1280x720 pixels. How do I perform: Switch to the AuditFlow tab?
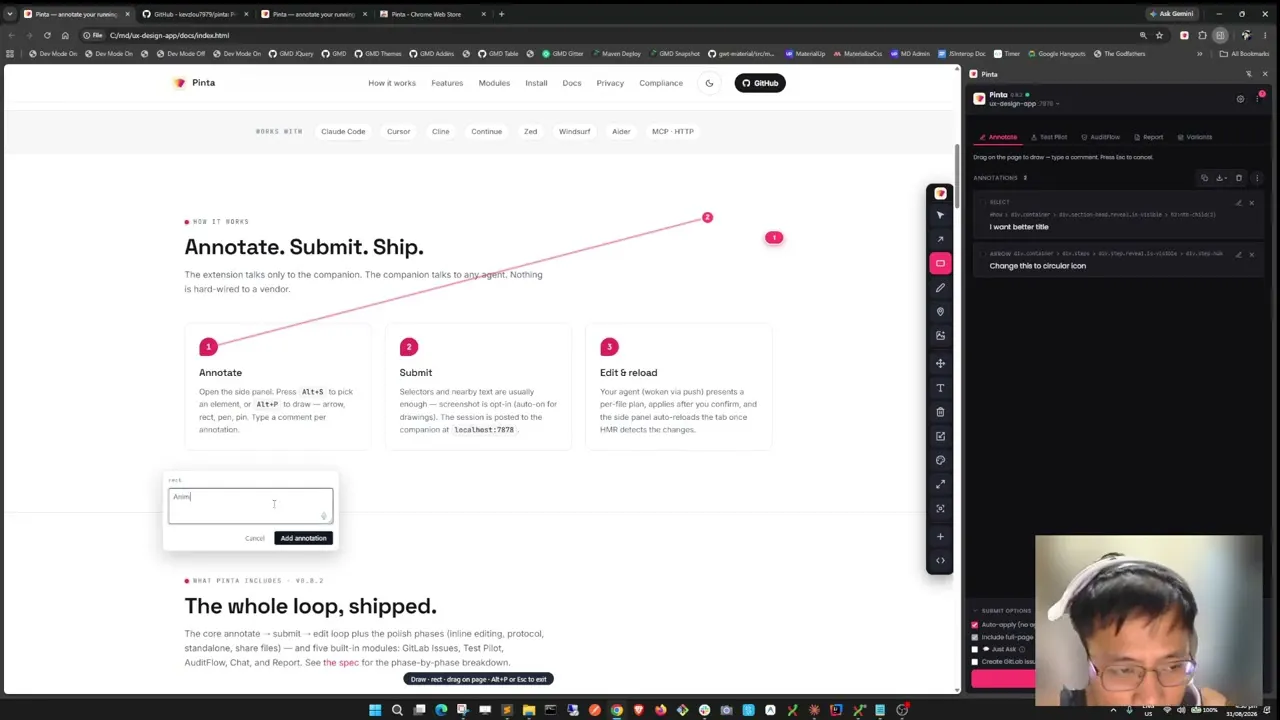(x=1101, y=137)
